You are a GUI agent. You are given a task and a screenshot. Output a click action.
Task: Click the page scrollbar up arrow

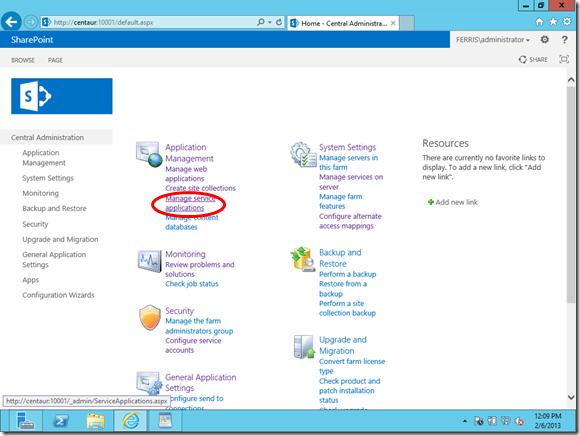[x=571, y=80]
